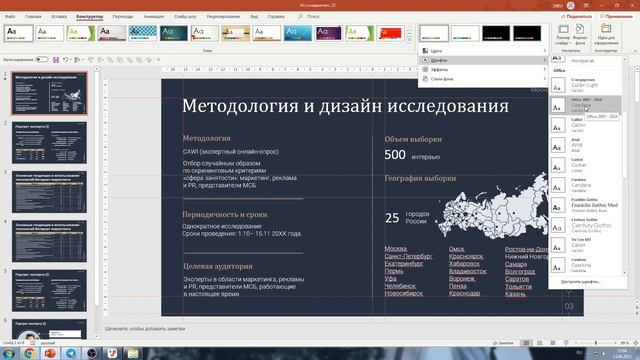Viewport: 640px width, 360px height.
Task: Choose the Century Gothic font set
Action: pos(586,225)
